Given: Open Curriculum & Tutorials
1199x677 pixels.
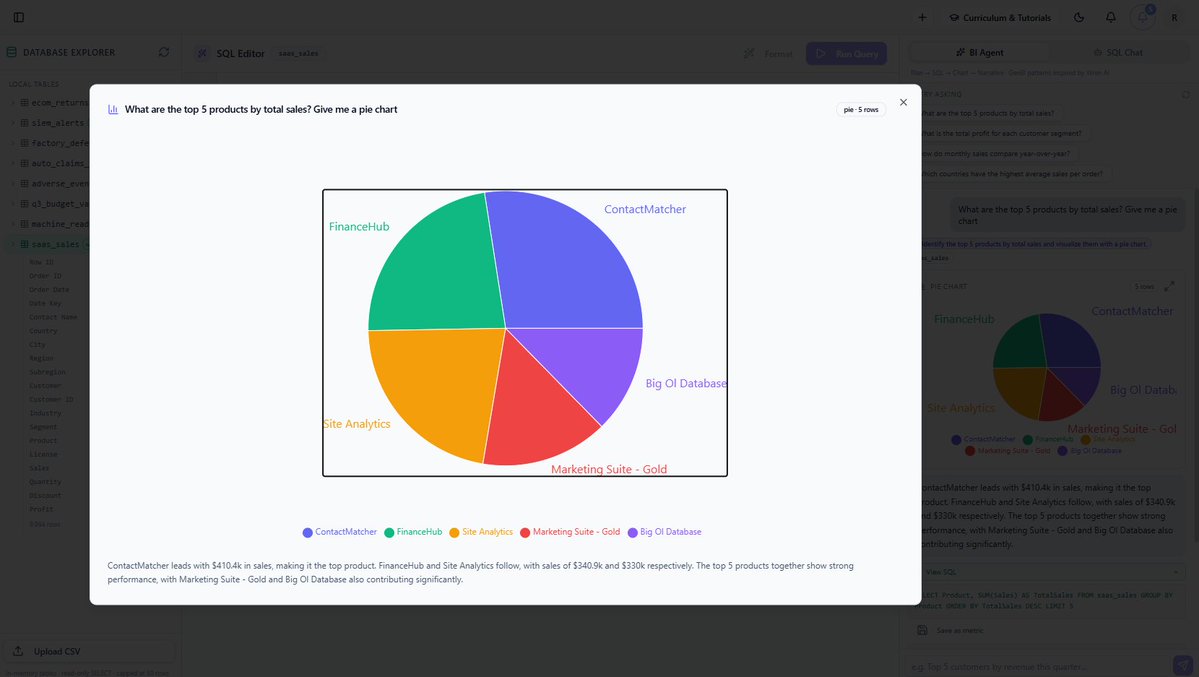Looking at the screenshot, I should click(1000, 18).
